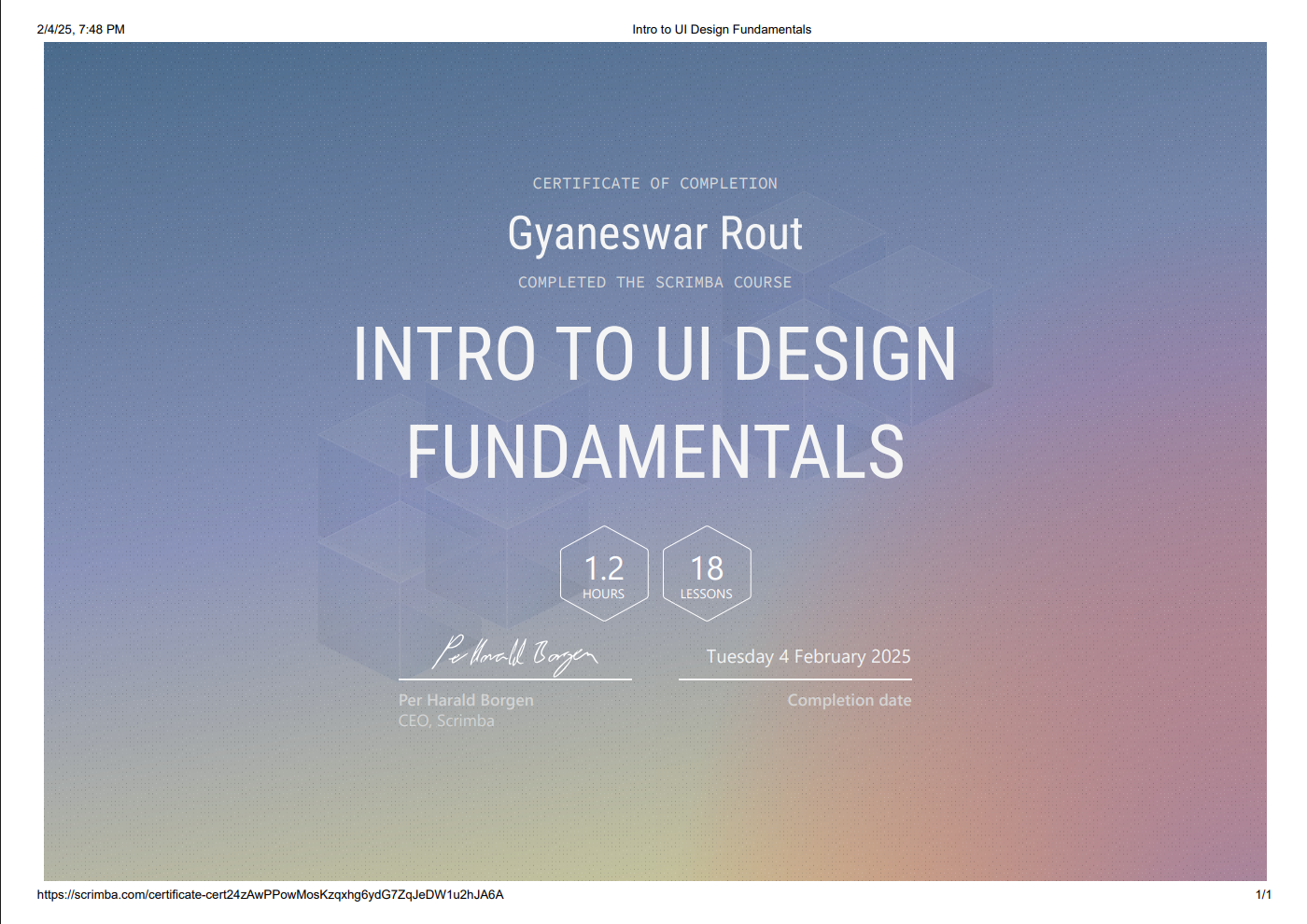
Task: Click the Gyaneswar Rout recipient name
Action: (x=654, y=233)
